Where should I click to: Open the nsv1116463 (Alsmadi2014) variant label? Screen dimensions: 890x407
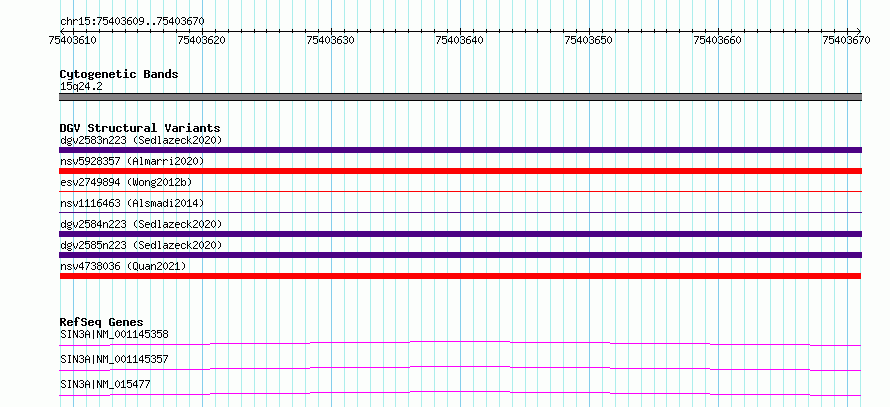(x=132, y=203)
